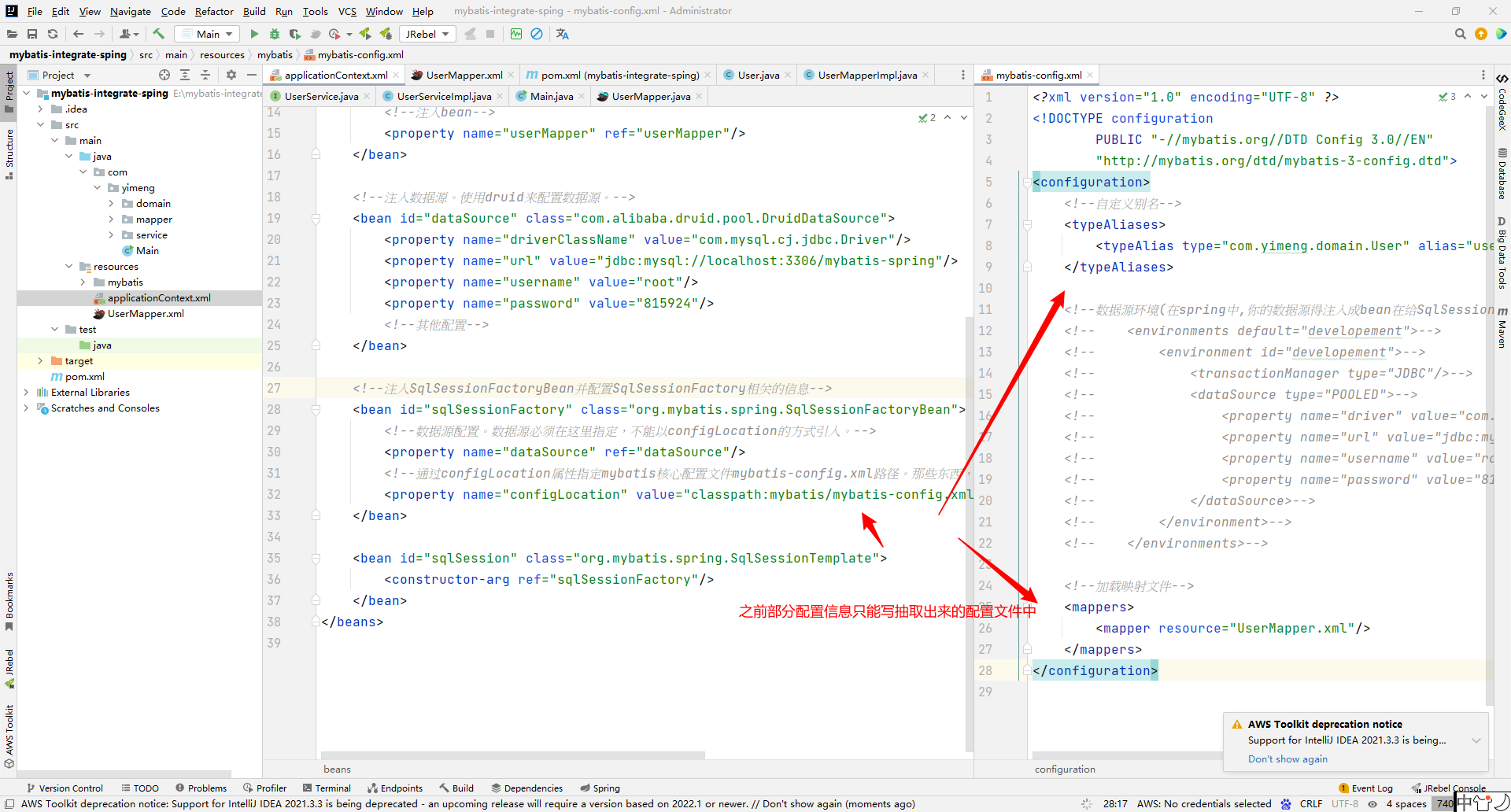Image resolution: width=1511 pixels, height=812 pixels.
Task: Click 4 spaces indent setting
Action: click(1406, 803)
